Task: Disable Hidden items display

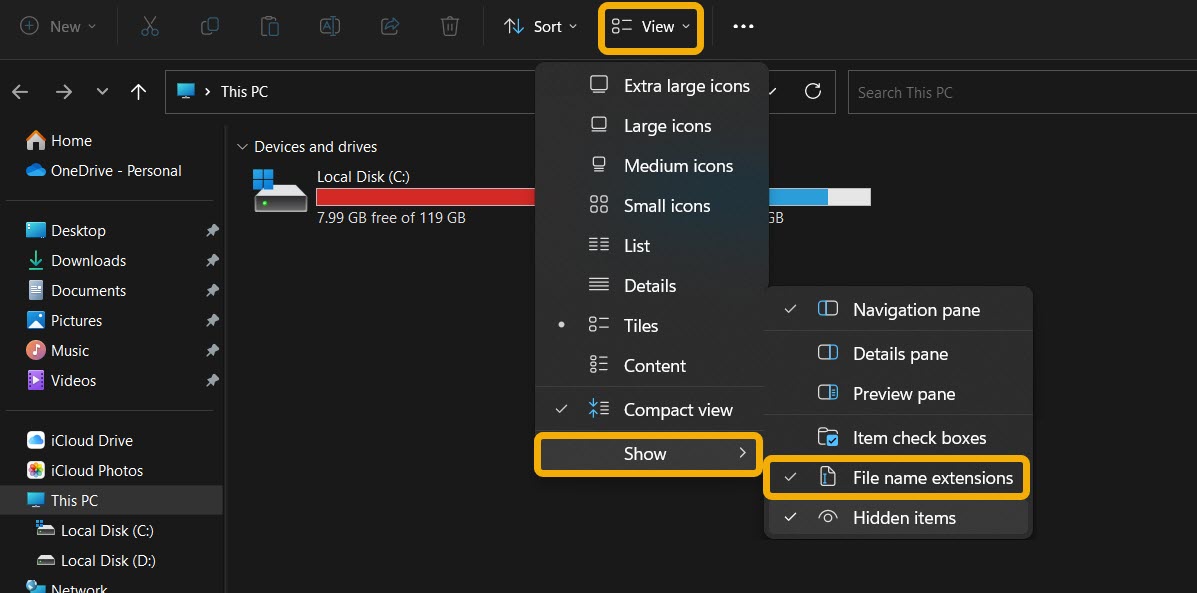Action: 904,517
